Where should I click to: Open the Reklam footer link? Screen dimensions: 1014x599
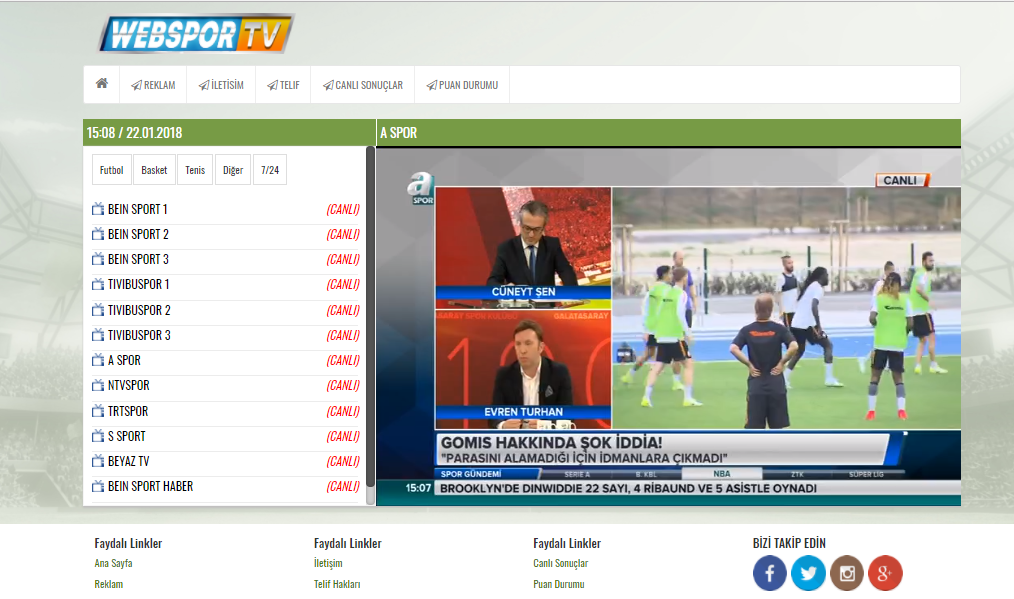pos(109,584)
